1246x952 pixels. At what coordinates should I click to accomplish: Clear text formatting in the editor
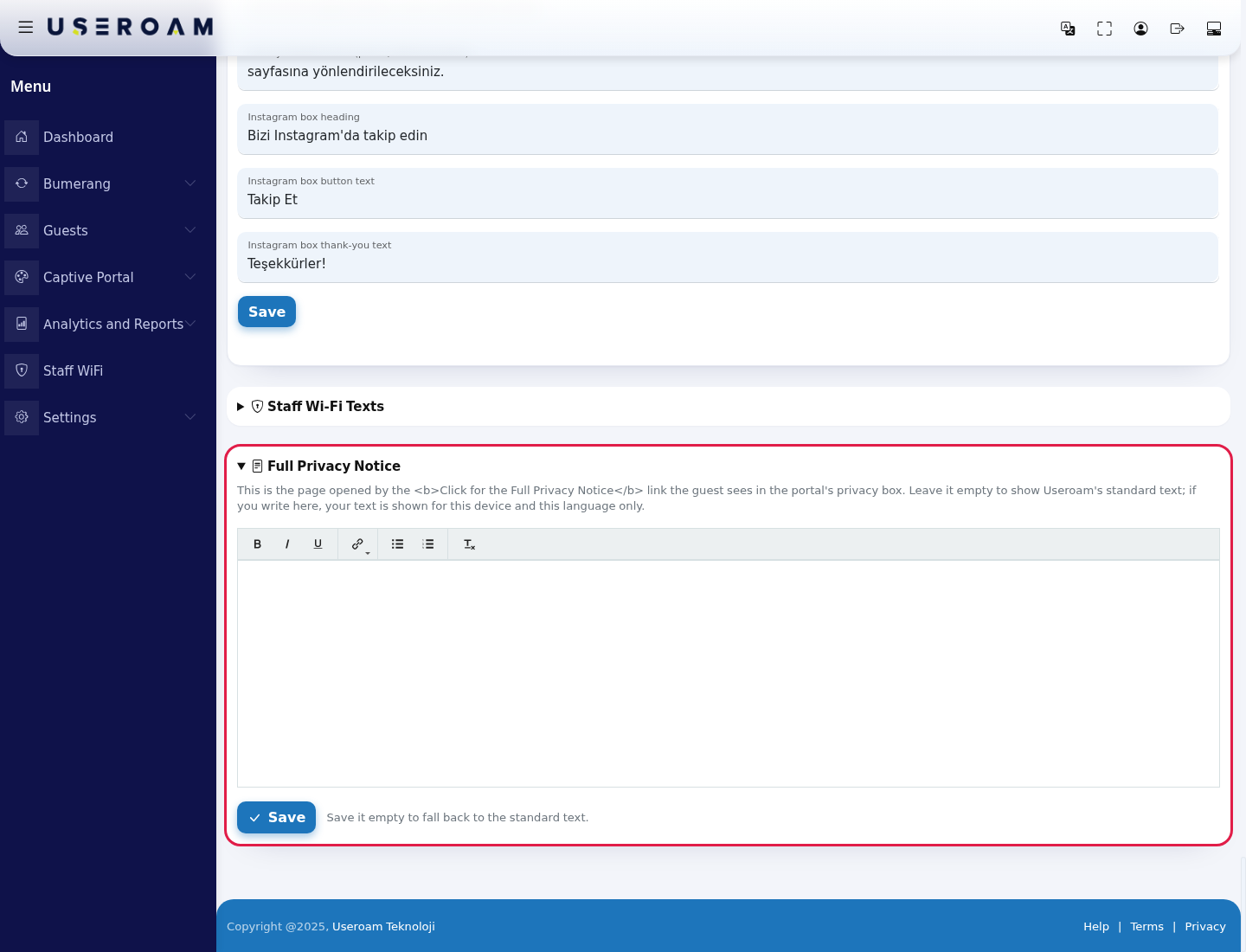coord(469,544)
